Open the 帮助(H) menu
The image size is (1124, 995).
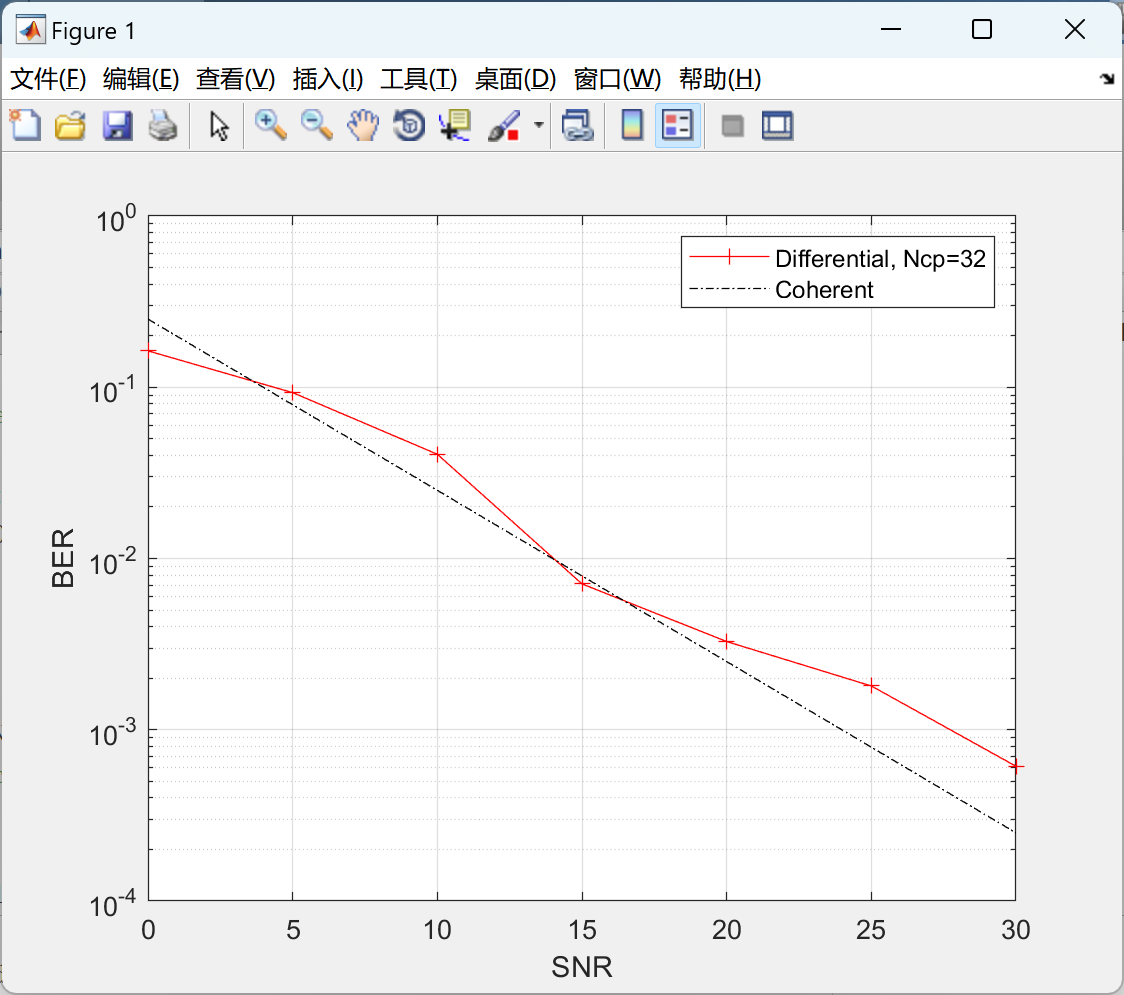pos(720,79)
